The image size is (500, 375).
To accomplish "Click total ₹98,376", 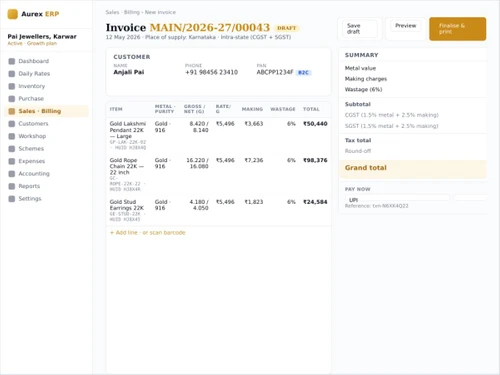I will (x=315, y=160).
